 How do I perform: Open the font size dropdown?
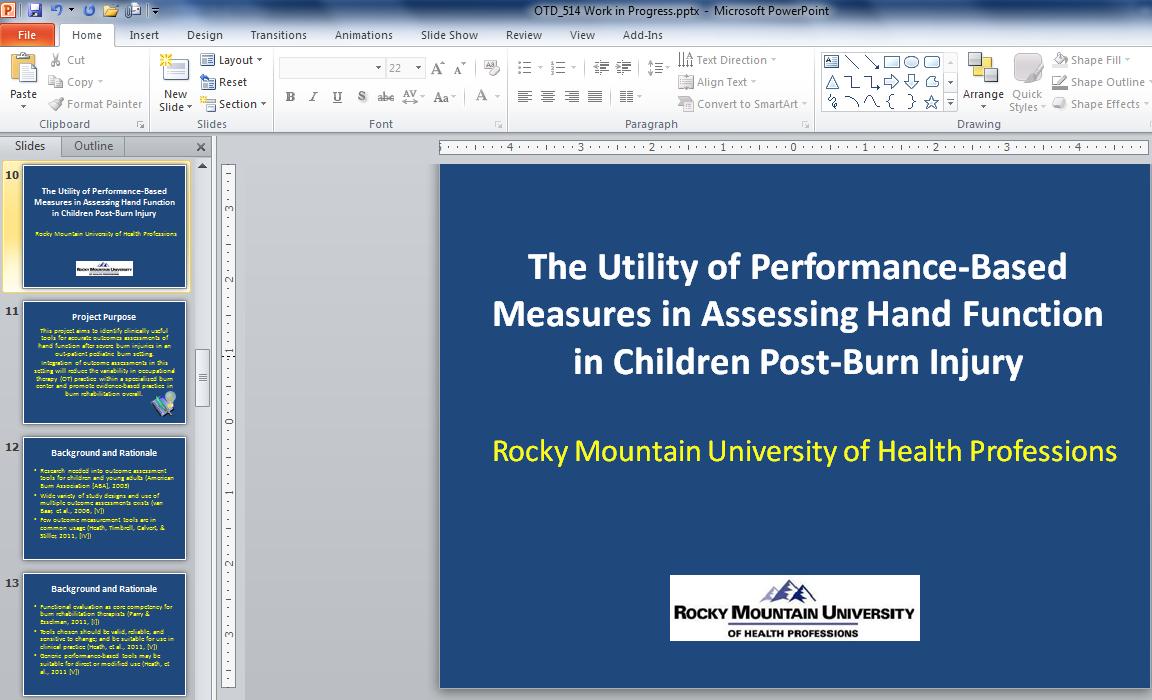418,67
